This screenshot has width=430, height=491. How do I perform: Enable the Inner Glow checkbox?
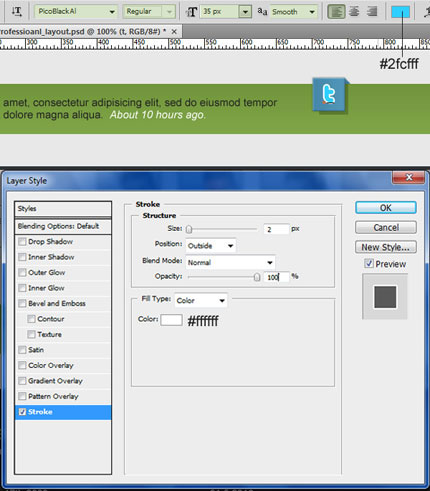click(22, 288)
